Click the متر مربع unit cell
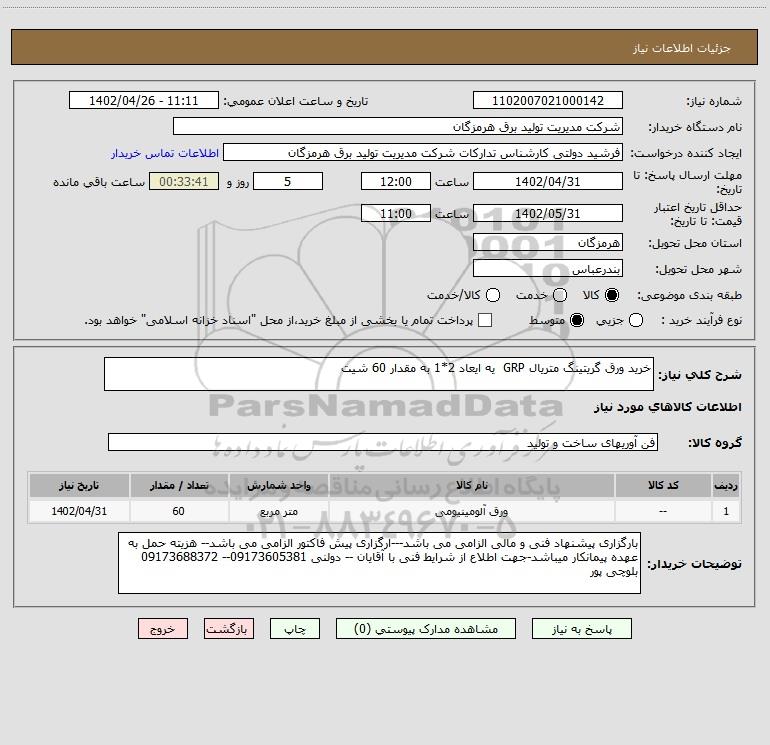The image size is (770, 745). click(278, 511)
